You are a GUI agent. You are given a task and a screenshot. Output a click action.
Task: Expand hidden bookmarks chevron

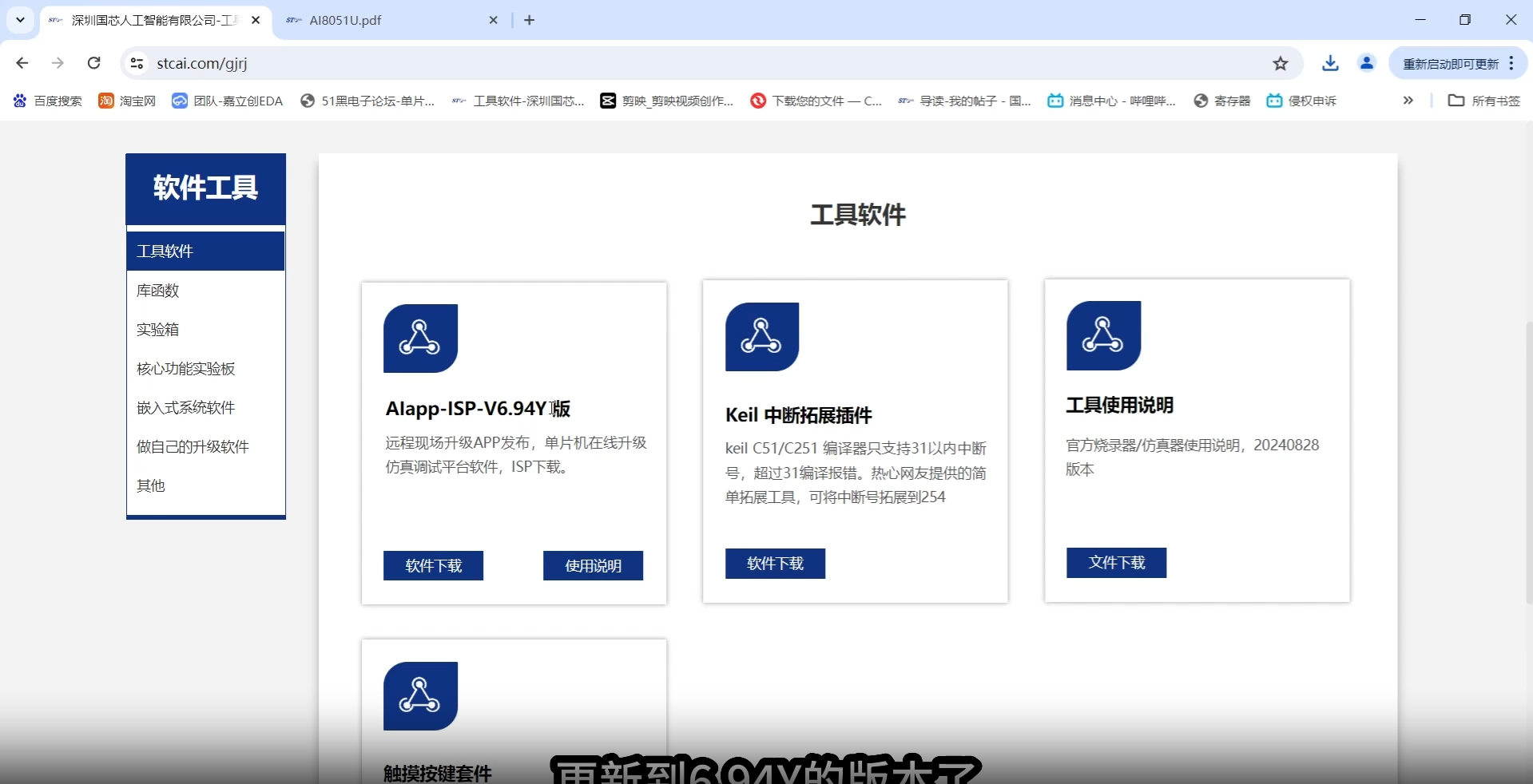pyautogui.click(x=1408, y=101)
